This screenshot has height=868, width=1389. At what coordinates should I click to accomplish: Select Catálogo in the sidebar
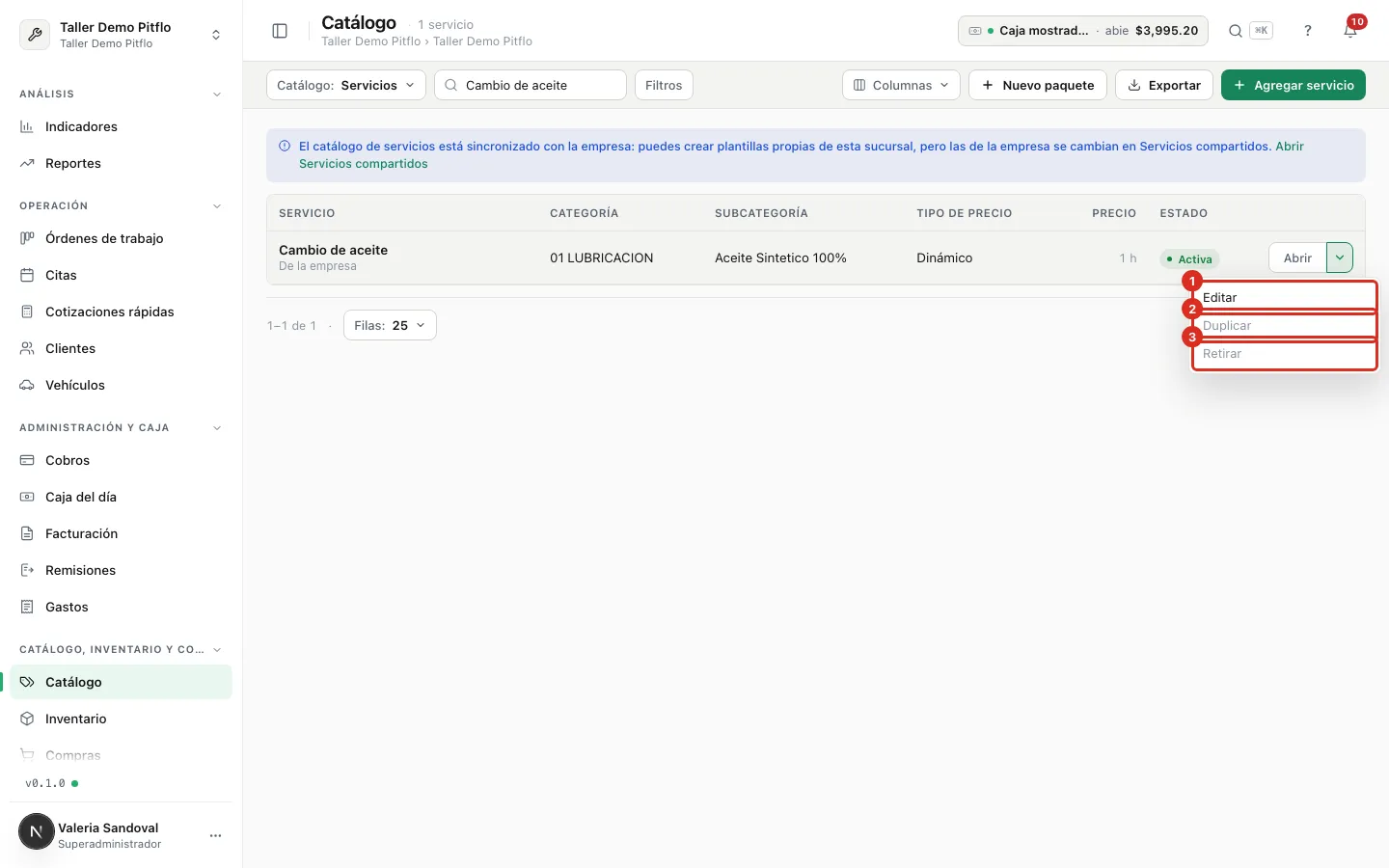(x=121, y=682)
